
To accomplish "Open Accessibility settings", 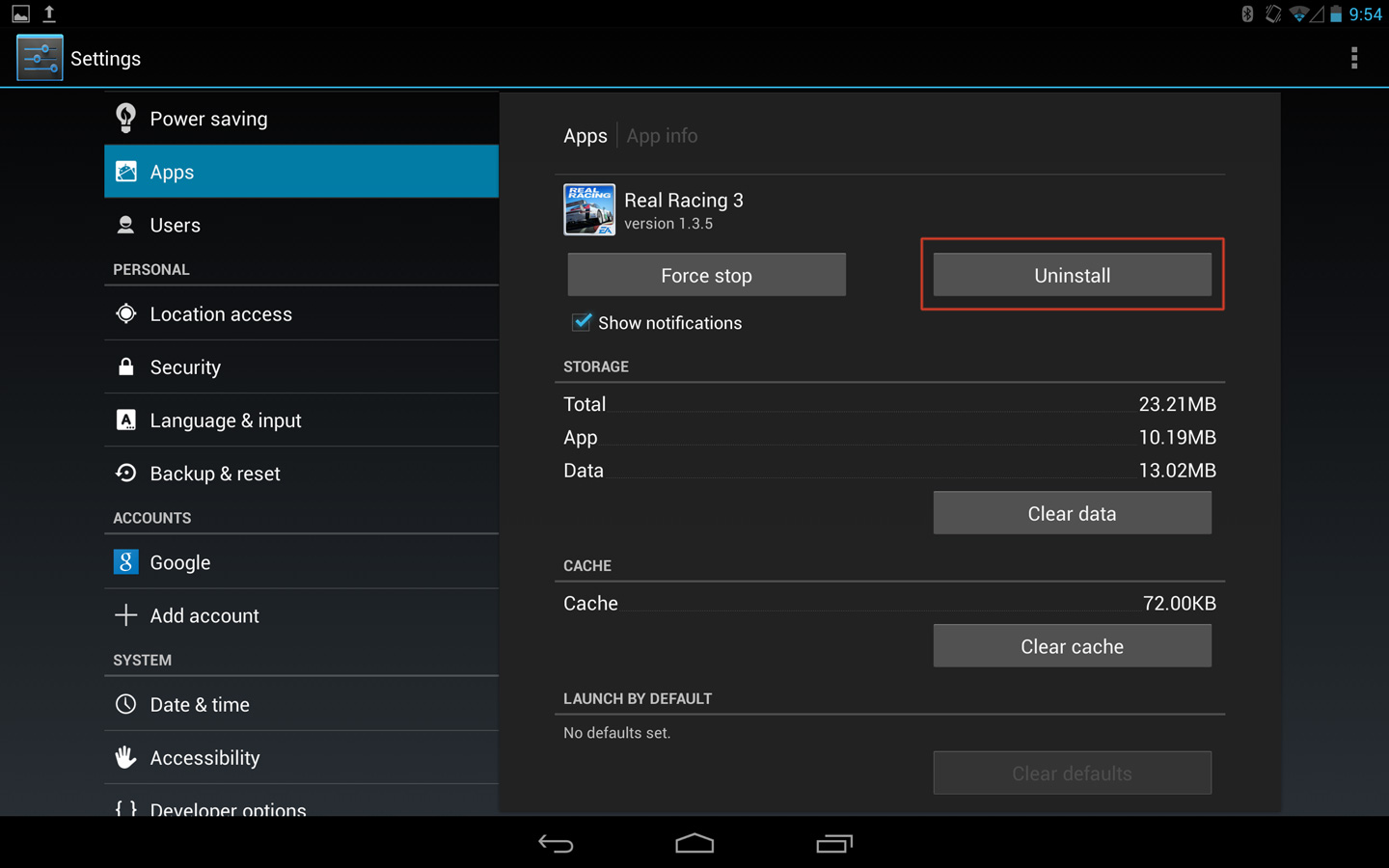I will (x=301, y=757).
